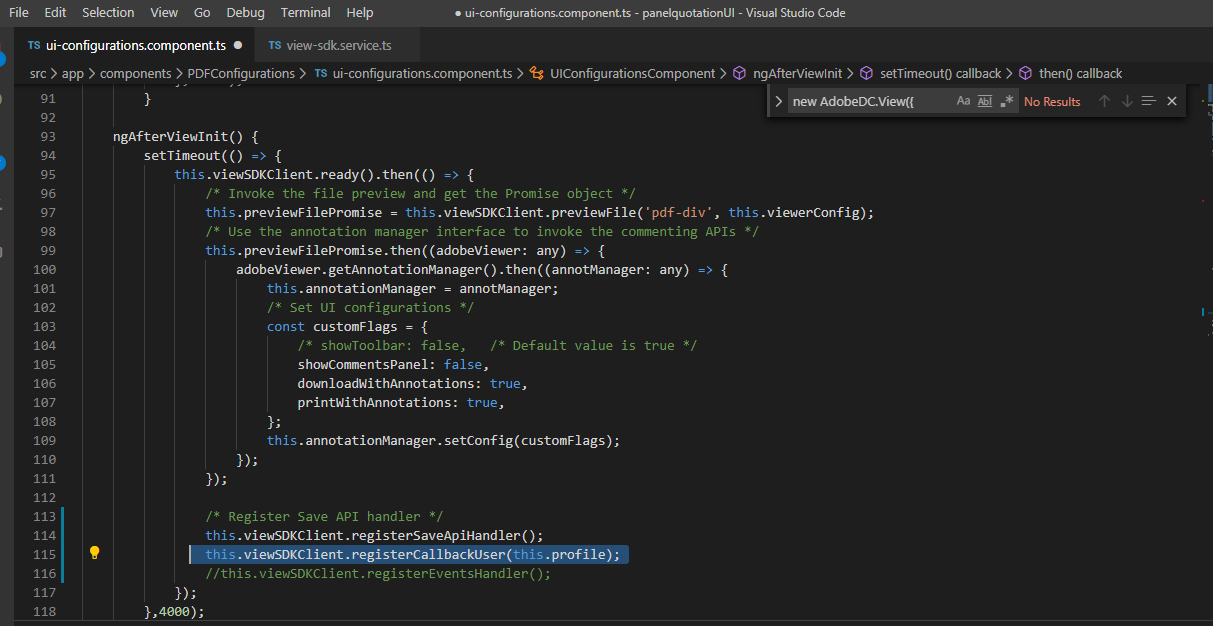The image size is (1213, 626).
Task: Open the Terminal menu
Action: (x=305, y=12)
